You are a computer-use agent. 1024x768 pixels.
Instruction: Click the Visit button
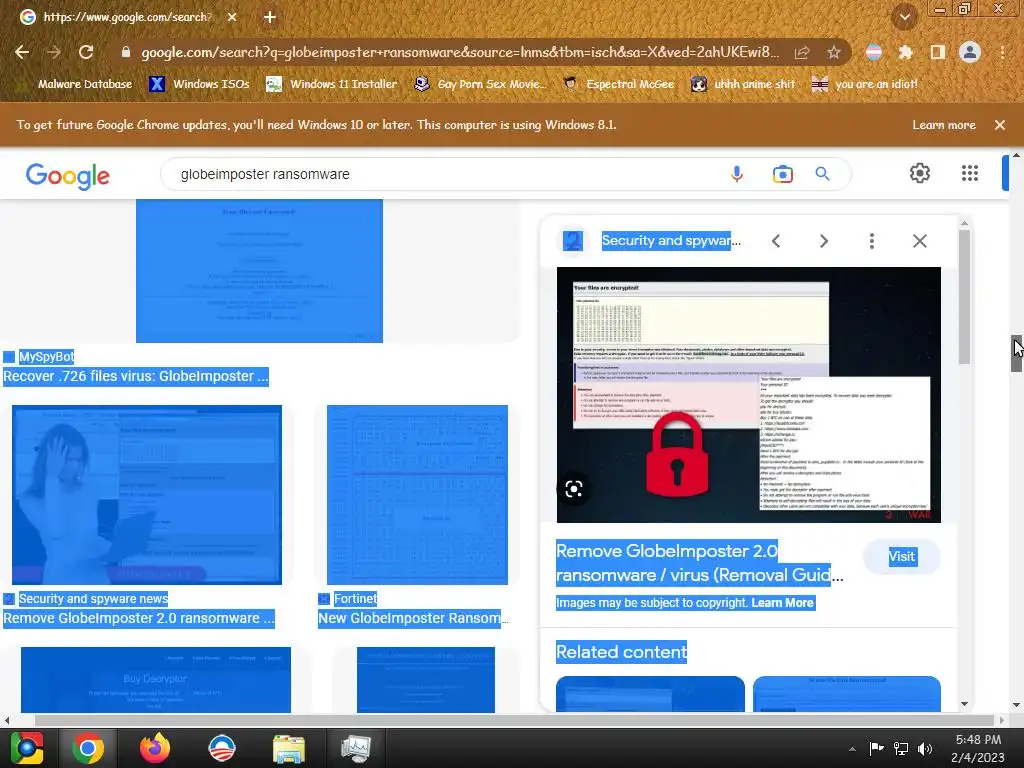pos(902,556)
